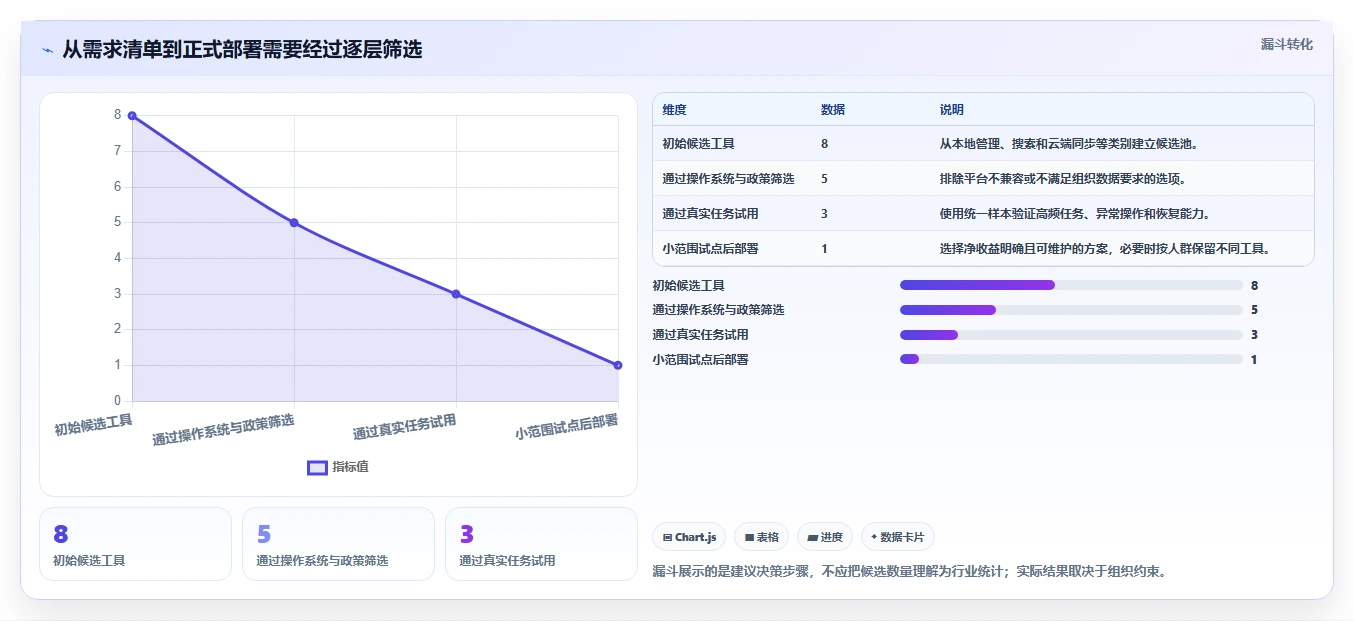Click the x-axis label 通过操作系统与政策筛选 in the chart
Viewport: 1354px width, 621px height.
[x=223, y=429]
